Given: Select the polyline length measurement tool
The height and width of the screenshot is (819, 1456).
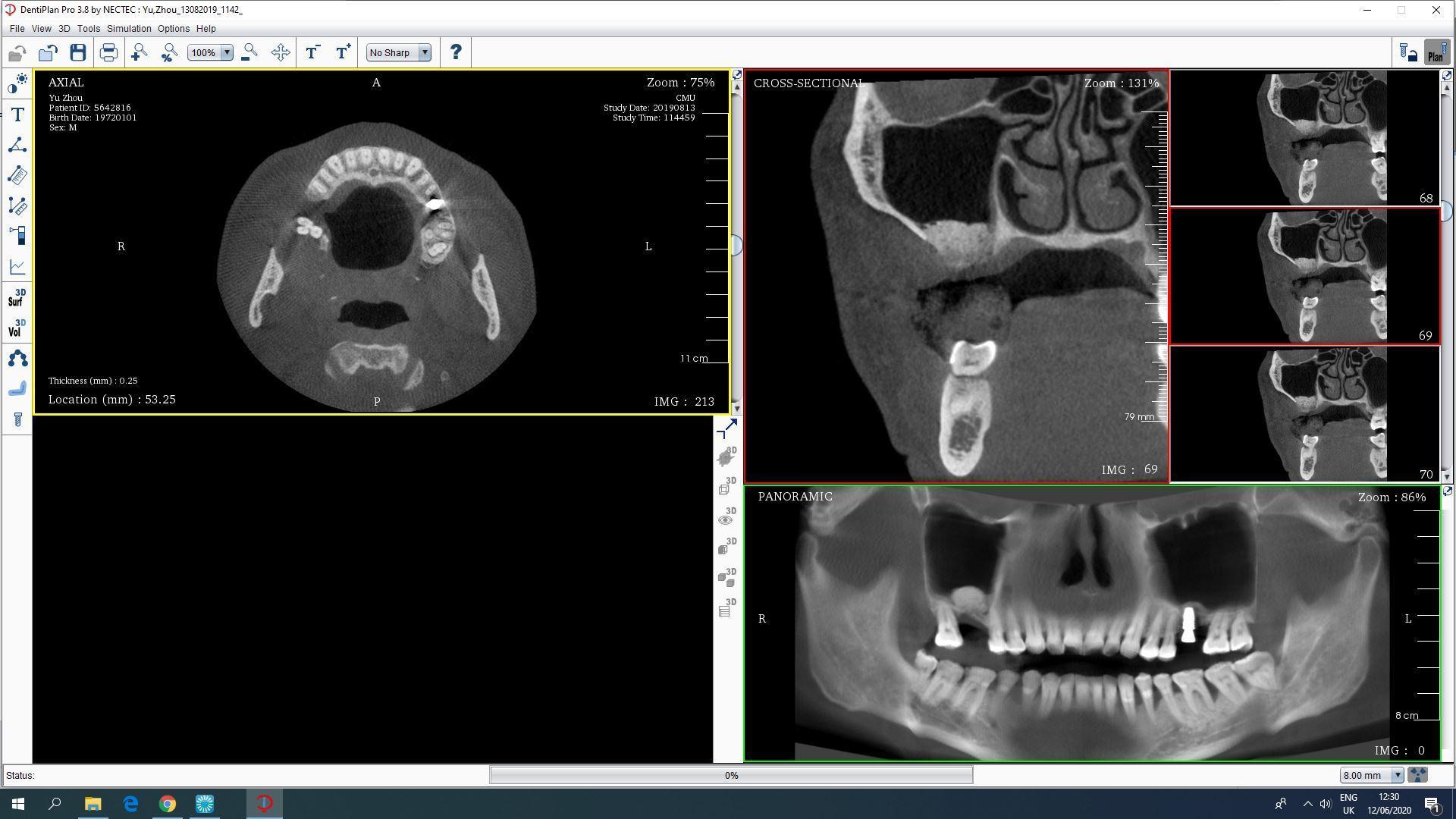Looking at the screenshot, I should pyautogui.click(x=17, y=206).
